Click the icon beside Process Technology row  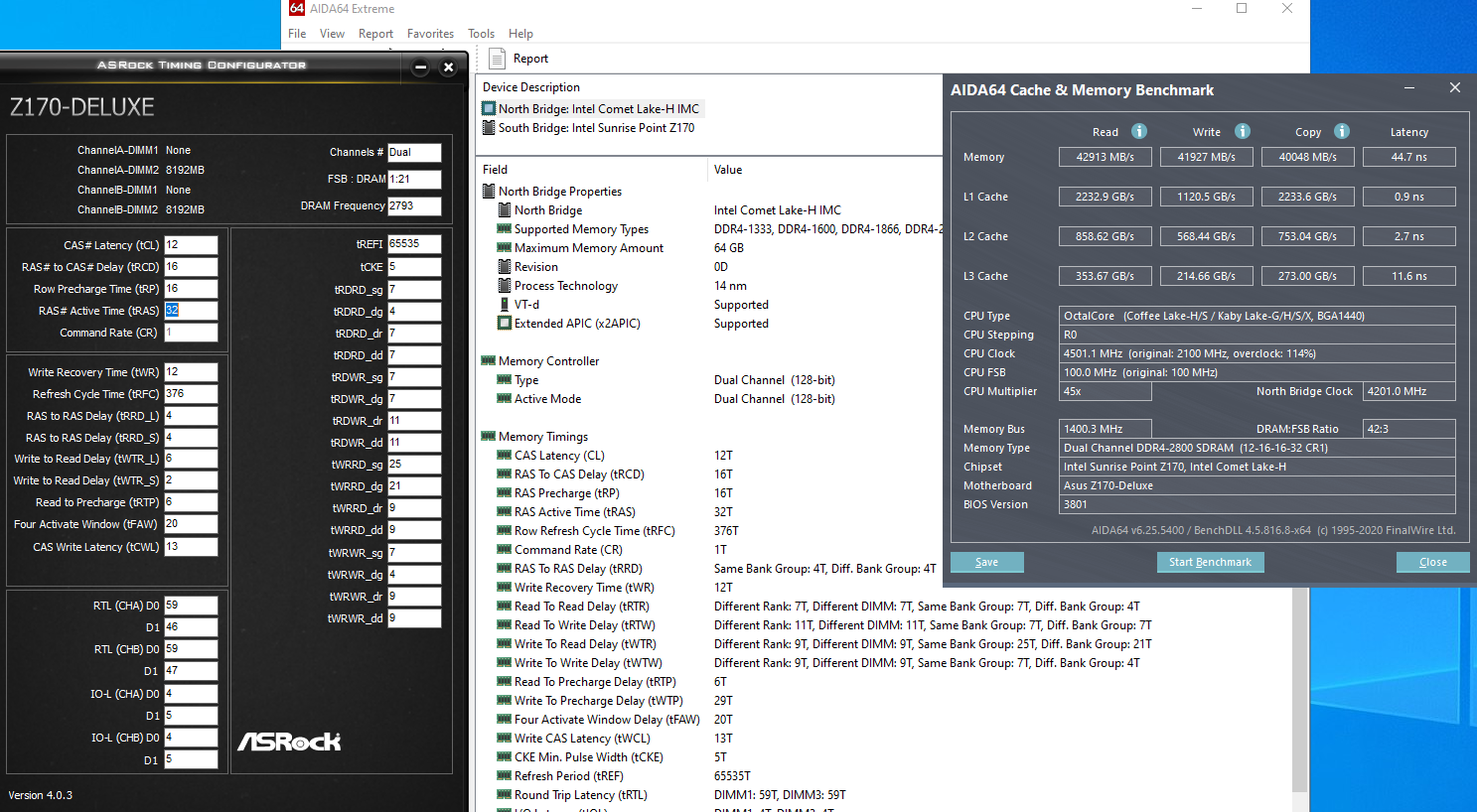pyautogui.click(x=505, y=286)
